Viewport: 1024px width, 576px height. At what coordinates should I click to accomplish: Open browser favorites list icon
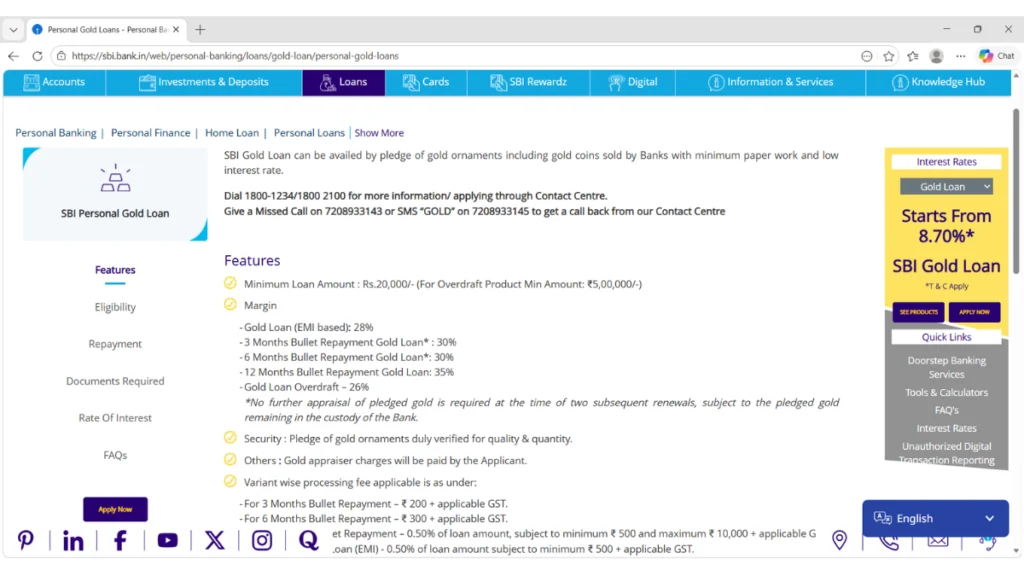point(913,56)
